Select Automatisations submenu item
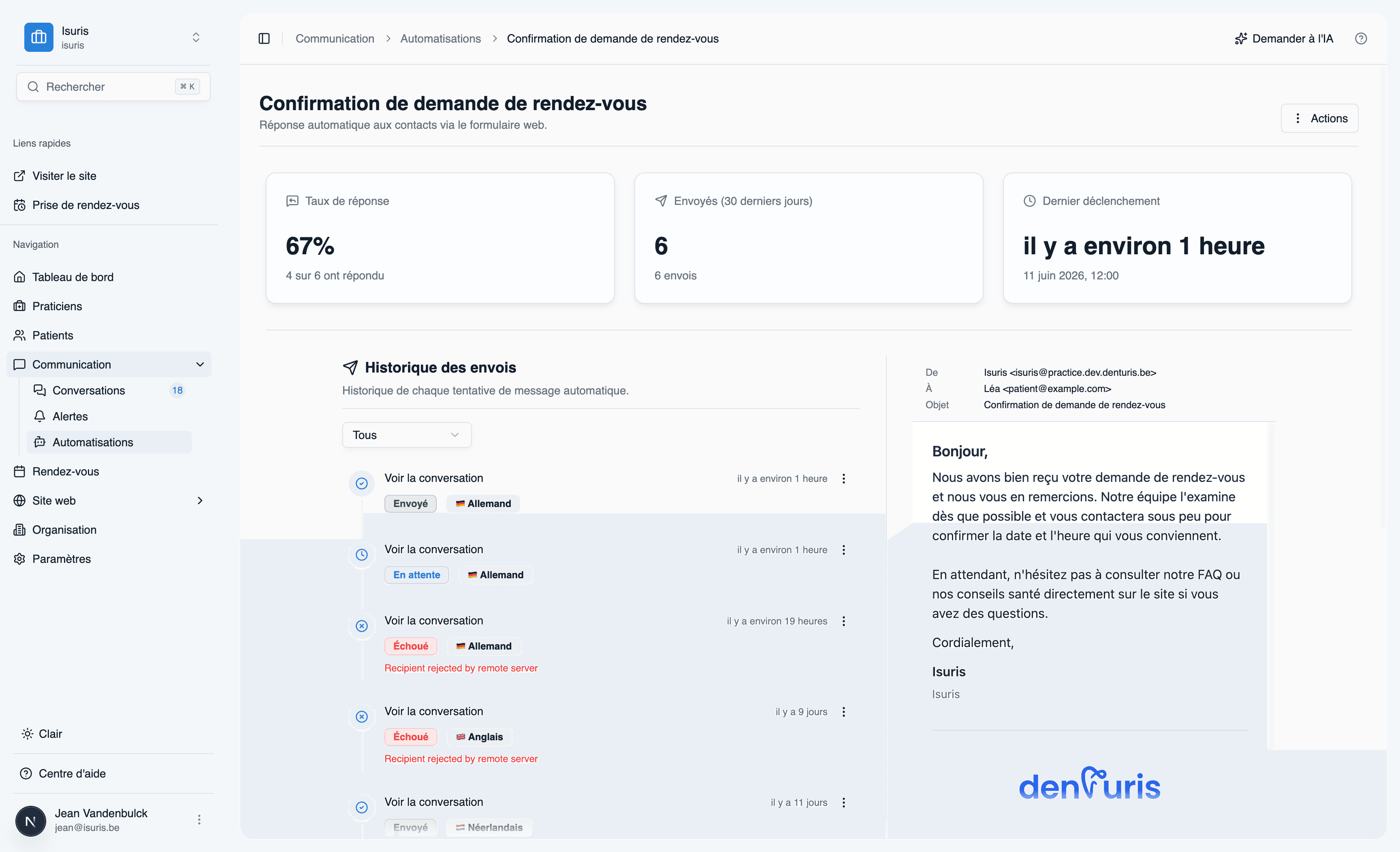1400x852 pixels. coord(109,443)
